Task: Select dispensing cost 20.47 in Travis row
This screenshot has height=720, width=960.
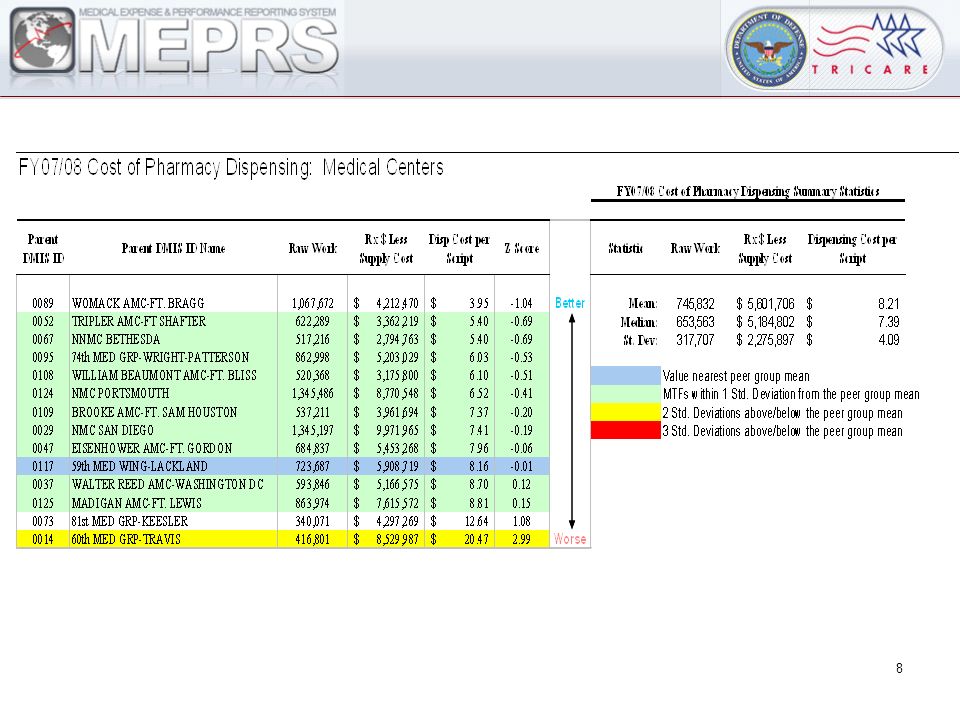Action: [476, 539]
